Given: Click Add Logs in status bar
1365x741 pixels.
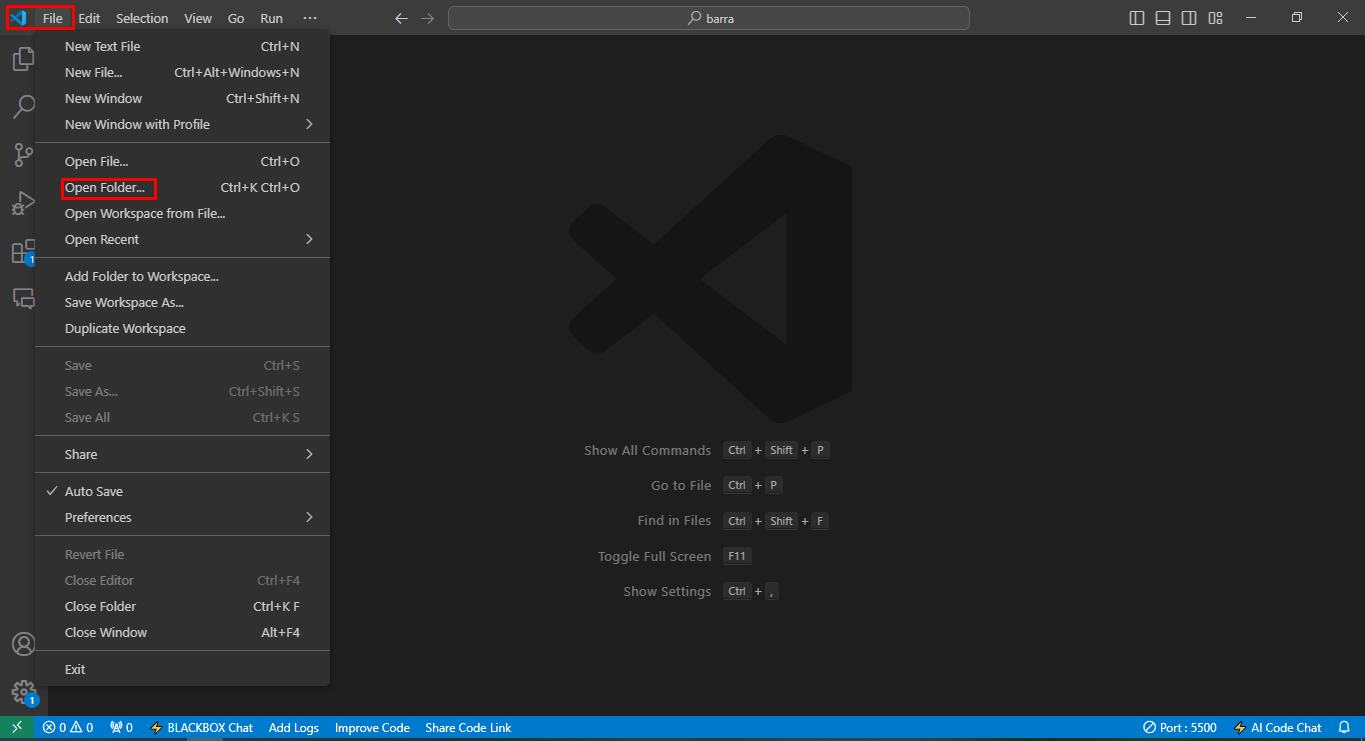Looking at the screenshot, I should [294, 728].
